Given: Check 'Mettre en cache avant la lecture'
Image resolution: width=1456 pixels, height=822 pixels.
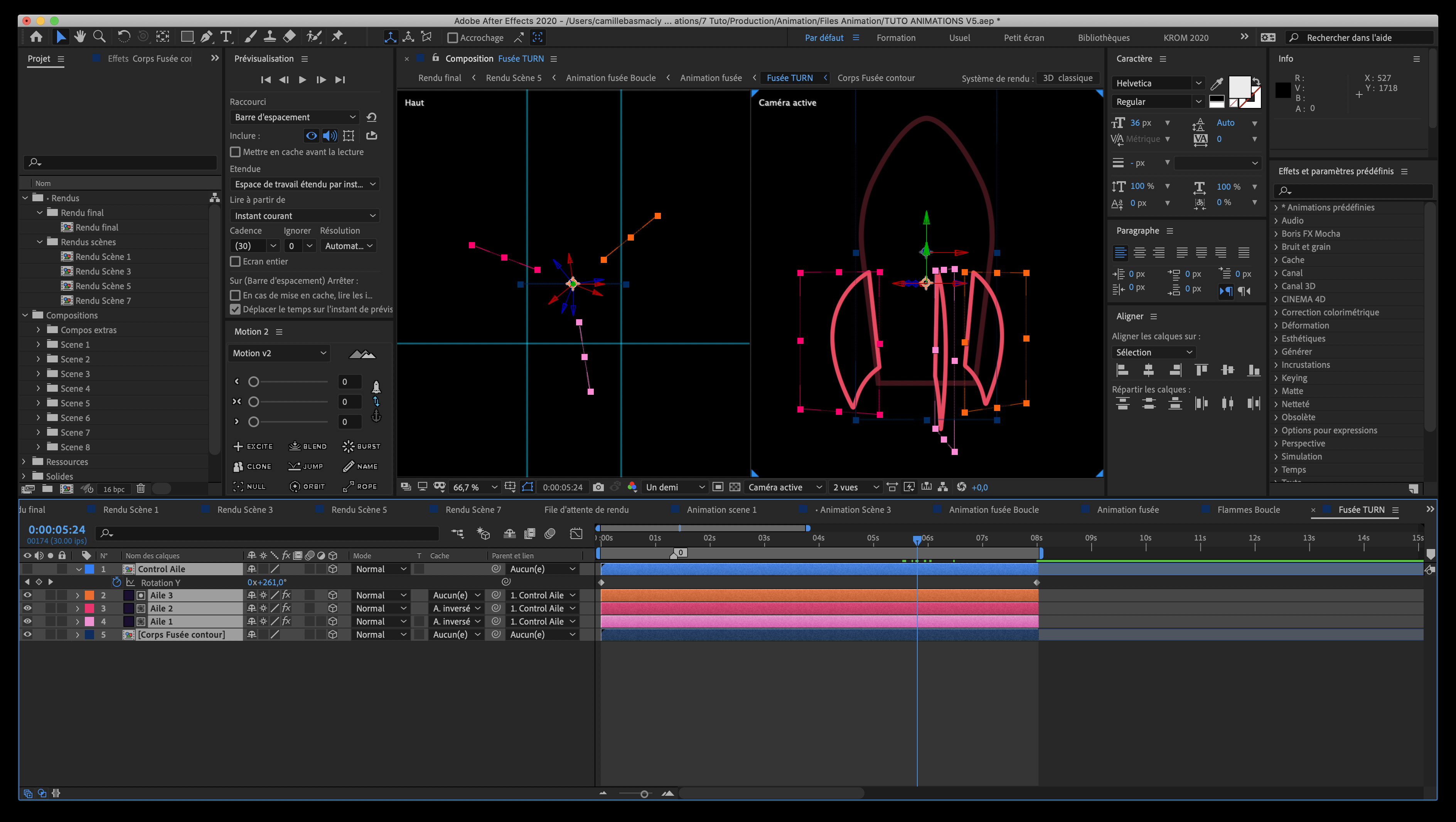Looking at the screenshot, I should click(x=235, y=152).
